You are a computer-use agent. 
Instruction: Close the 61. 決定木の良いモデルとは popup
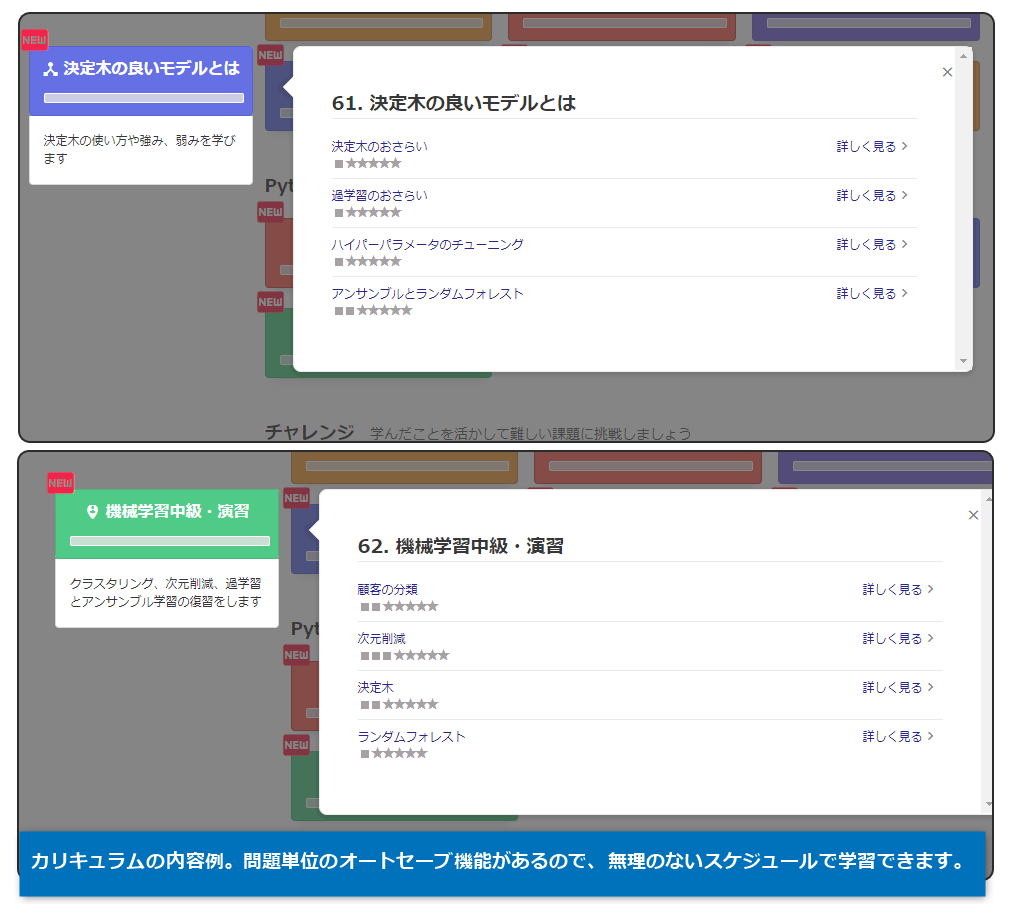[x=947, y=72]
